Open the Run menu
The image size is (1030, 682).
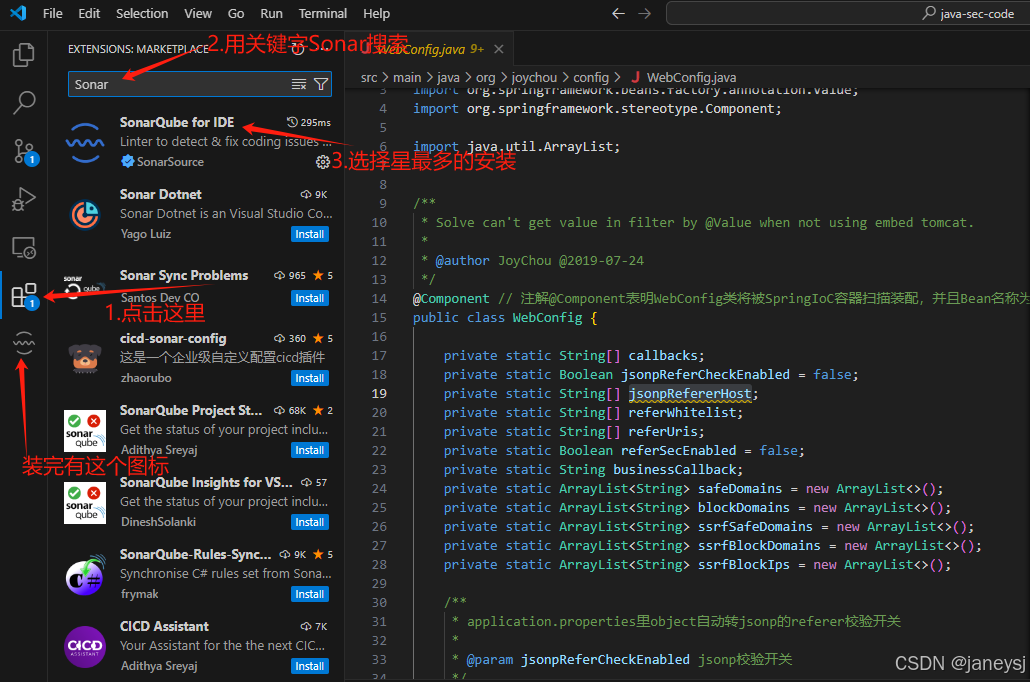(x=271, y=13)
